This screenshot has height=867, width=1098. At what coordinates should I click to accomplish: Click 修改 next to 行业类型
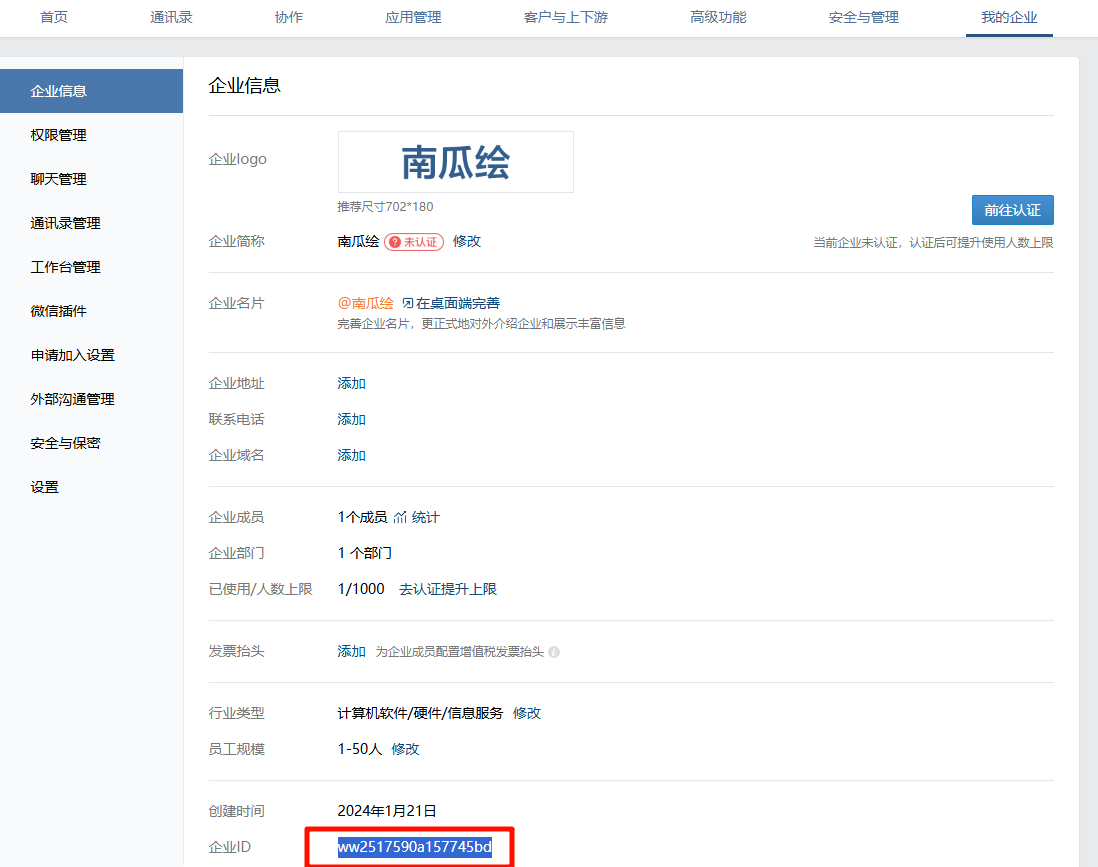pos(527,713)
